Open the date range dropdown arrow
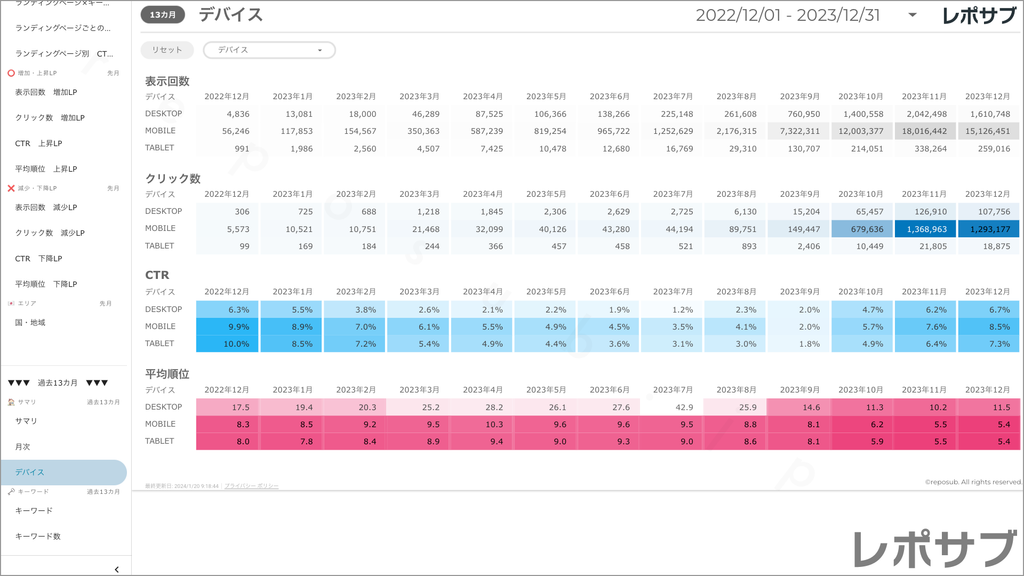Viewport: 1024px width, 576px height. 912,15
